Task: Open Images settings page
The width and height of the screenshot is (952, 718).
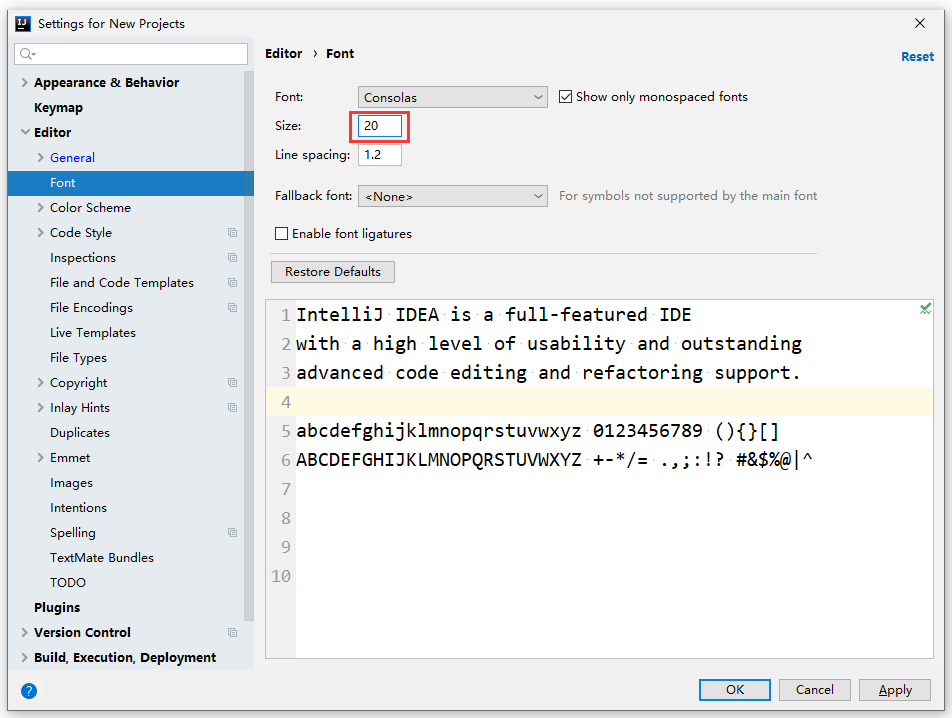Action: [x=71, y=483]
